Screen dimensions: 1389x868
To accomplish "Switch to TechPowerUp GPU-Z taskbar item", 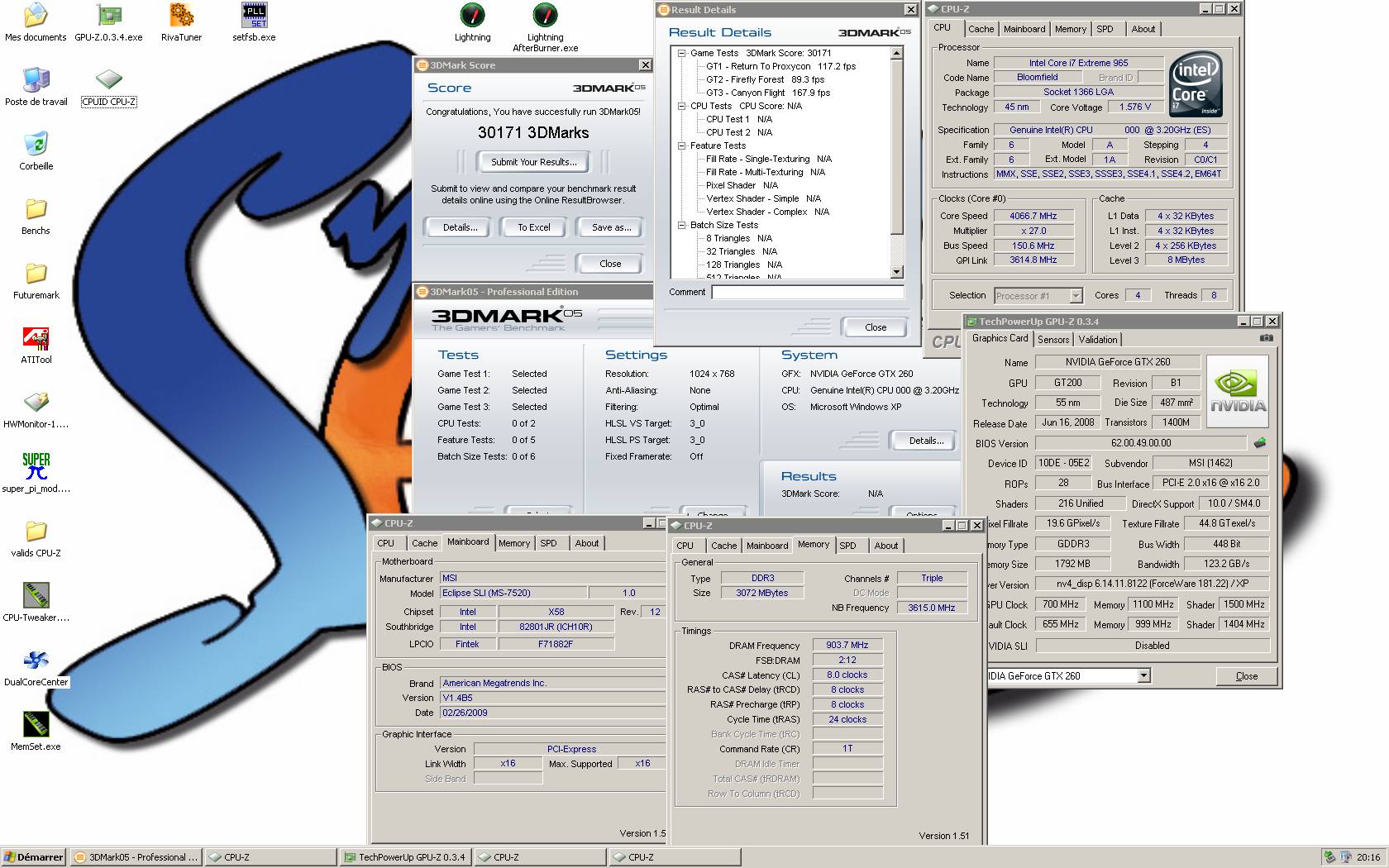I will pyautogui.click(x=405, y=857).
